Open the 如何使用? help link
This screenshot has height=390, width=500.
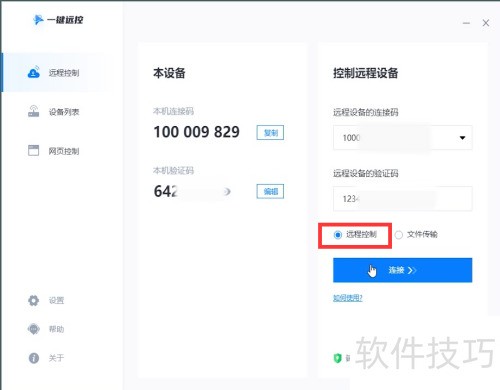(348, 298)
